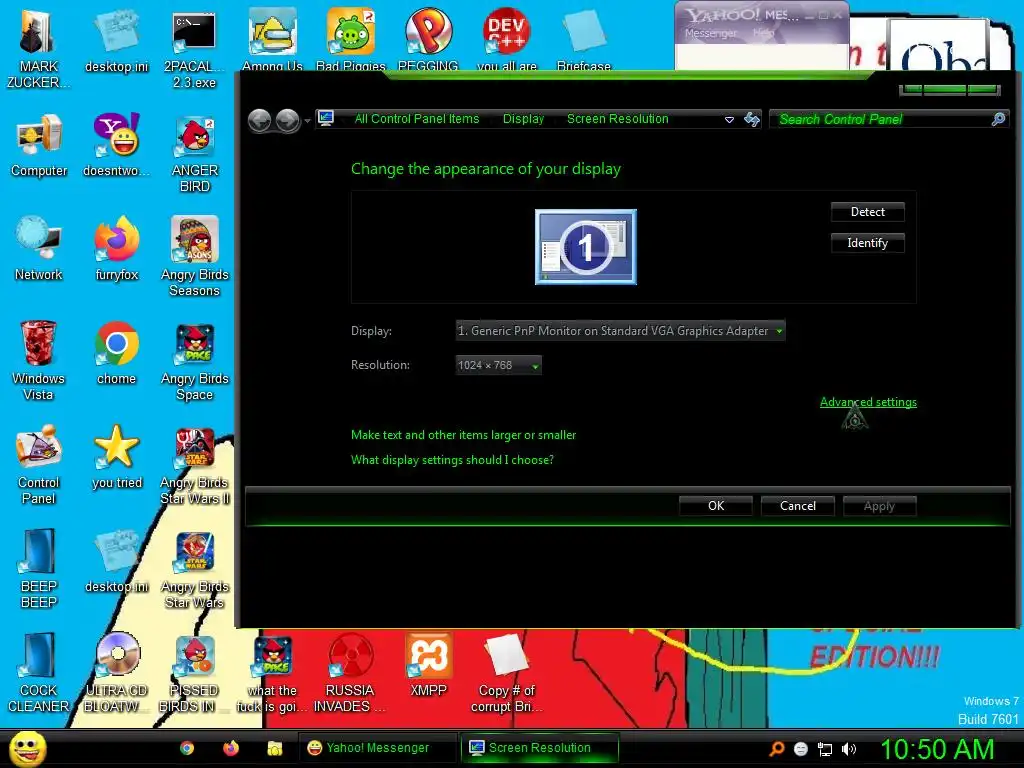Open the Among Us desktop shortcut
The height and width of the screenshot is (768, 1024).
point(272,39)
